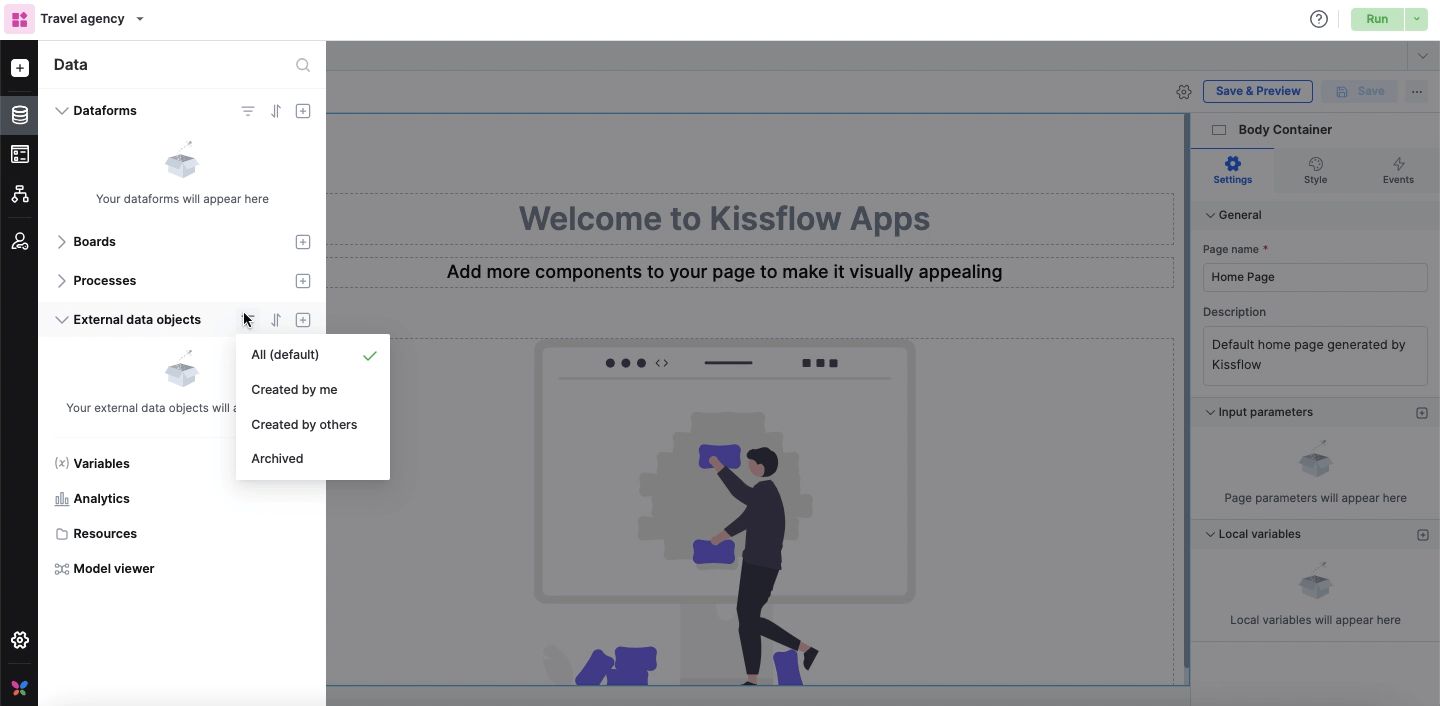
Task: Select the Add more components text block
Action: (724, 272)
